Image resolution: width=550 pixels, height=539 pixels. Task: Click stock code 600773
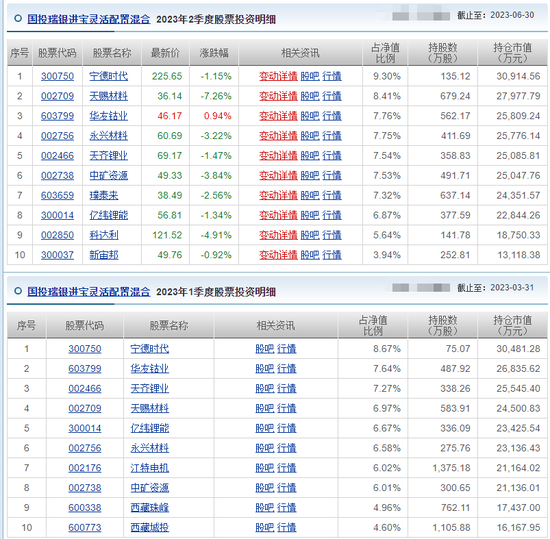point(85,528)
